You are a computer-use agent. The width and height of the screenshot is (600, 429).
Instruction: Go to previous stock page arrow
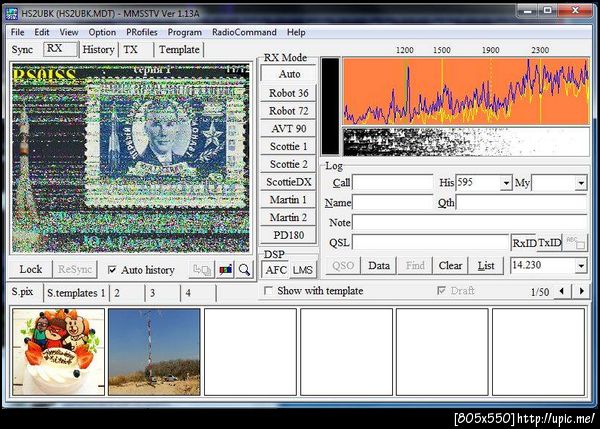(x=561, y=291)
